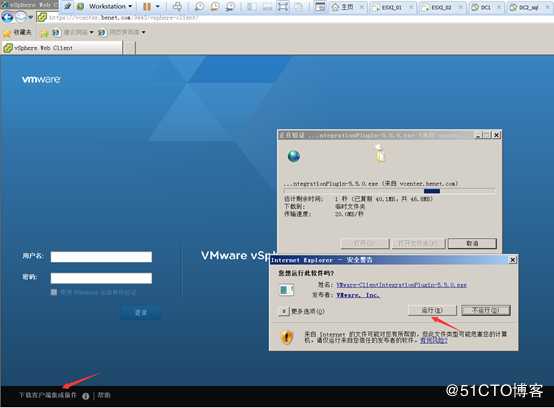The width and height of the screenshot is (554, 408).
Task: Click the password input field
Action: (101, 278)
